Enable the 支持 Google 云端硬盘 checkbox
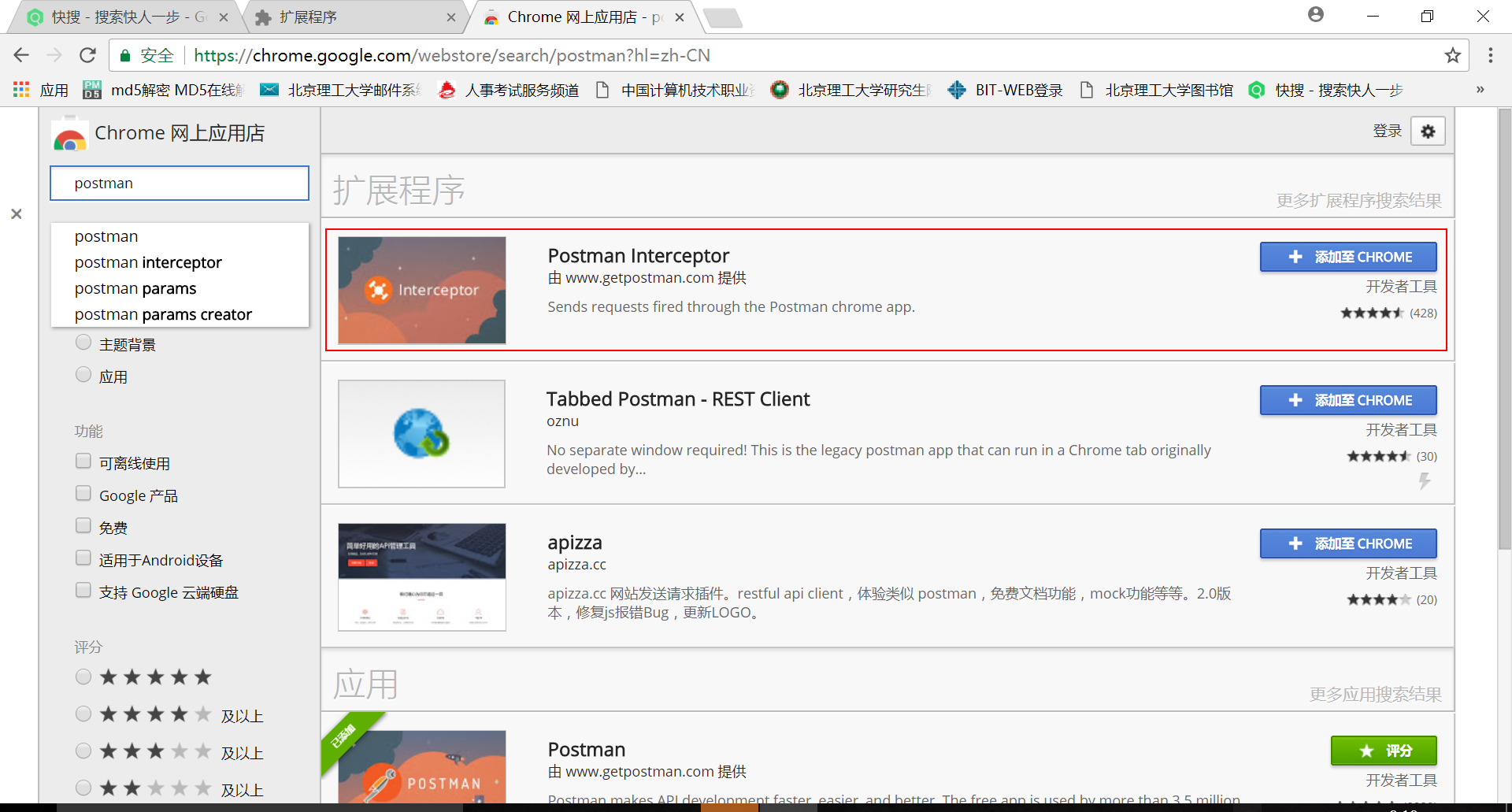The width and height of the screenshot is (1512, 812). [83, 591]
